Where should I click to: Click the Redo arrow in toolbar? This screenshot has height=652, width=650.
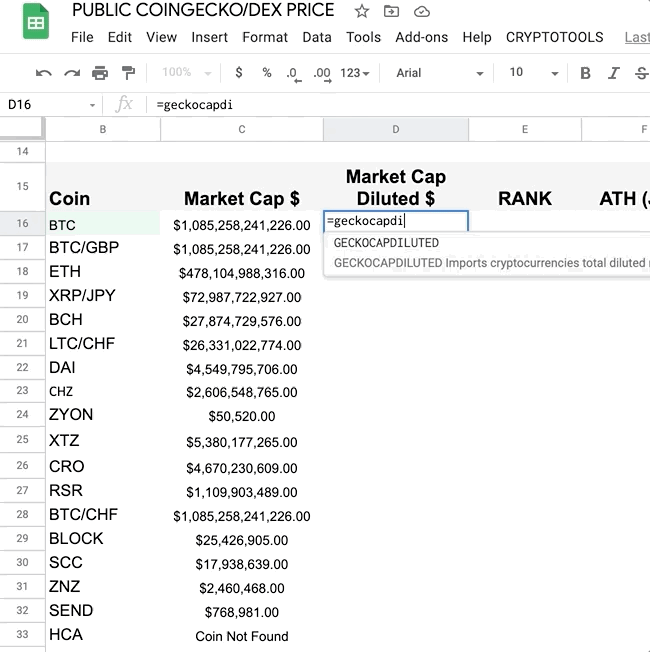[x=72, y=73]
